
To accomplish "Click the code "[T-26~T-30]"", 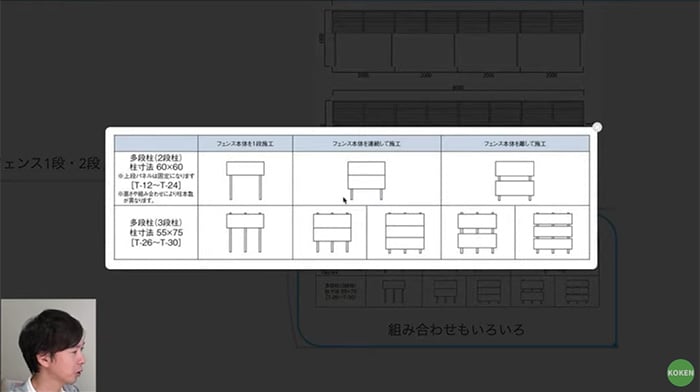I will click(156, 242).
